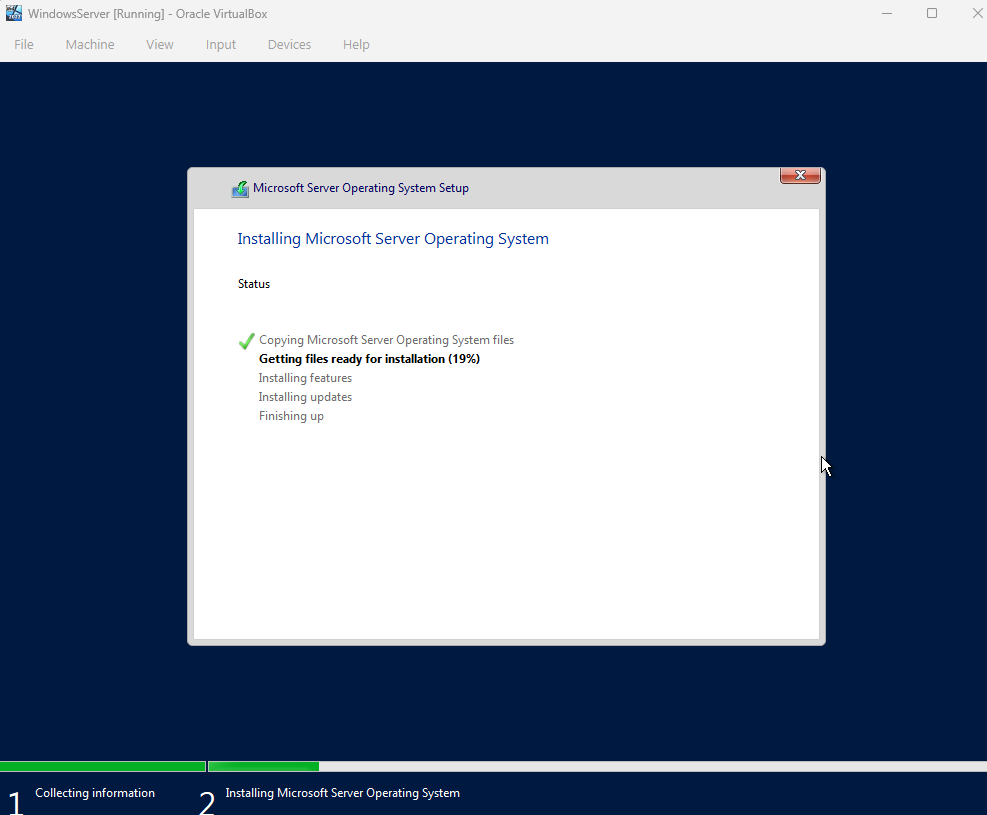
Task: Click the Installing progress bar segment
Action: click(597, 767)
